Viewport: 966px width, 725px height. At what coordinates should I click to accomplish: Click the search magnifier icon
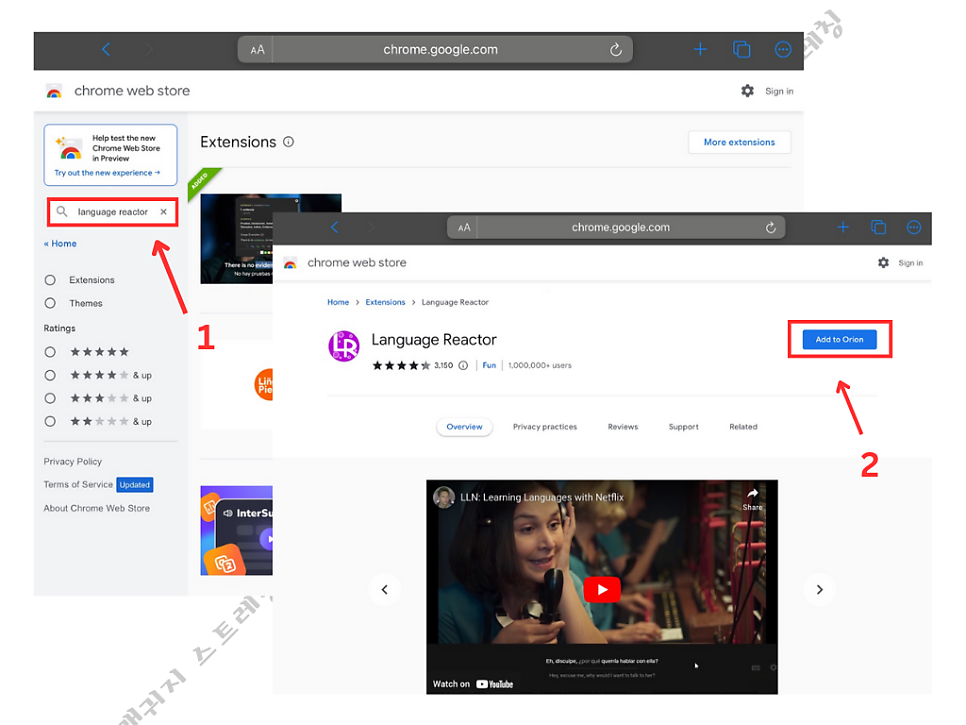pyautogui.click(x=62, y=212)
